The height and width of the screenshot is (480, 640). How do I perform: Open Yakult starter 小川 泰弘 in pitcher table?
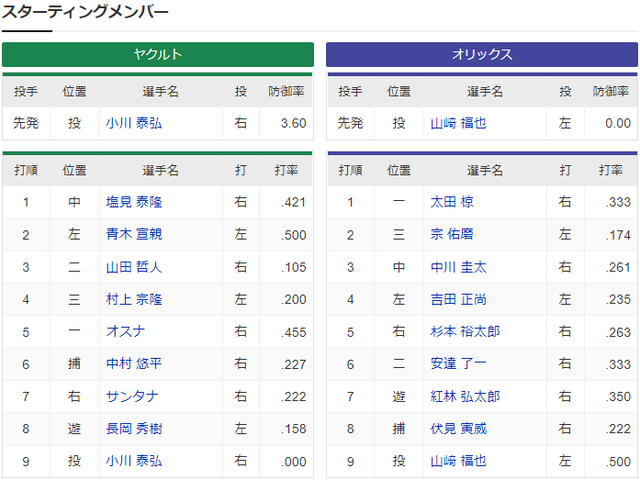134,123
